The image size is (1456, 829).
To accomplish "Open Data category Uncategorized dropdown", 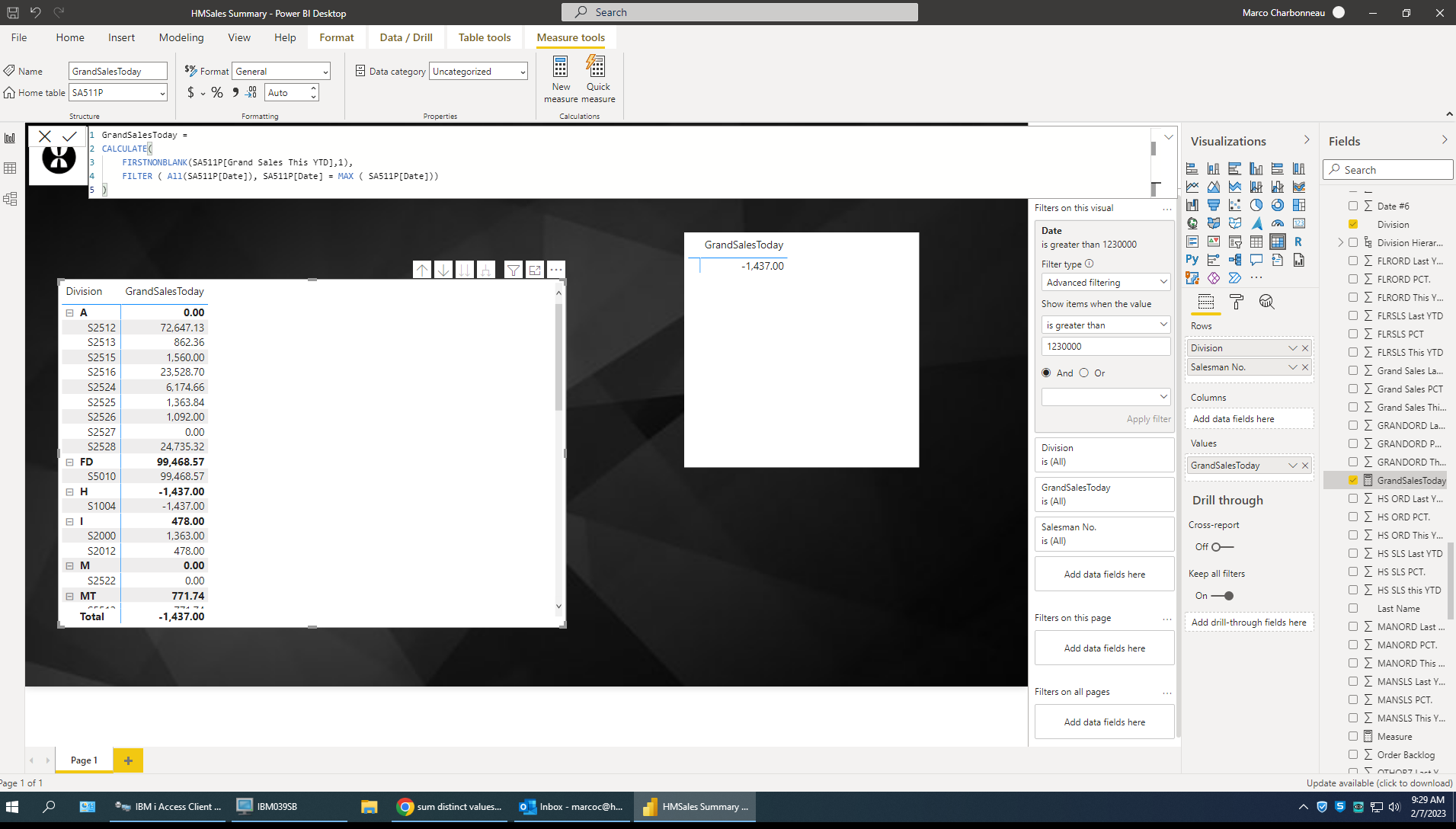I will click(x=478, y=71).
